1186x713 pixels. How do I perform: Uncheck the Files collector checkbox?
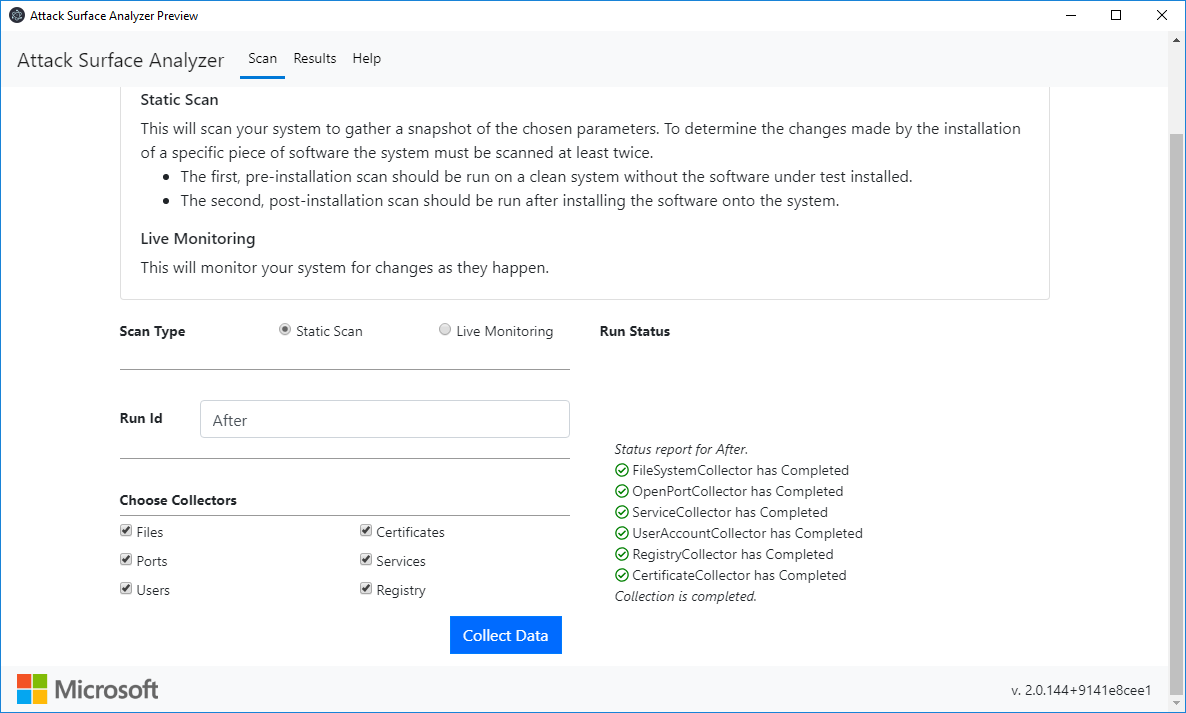click(126, 531)
